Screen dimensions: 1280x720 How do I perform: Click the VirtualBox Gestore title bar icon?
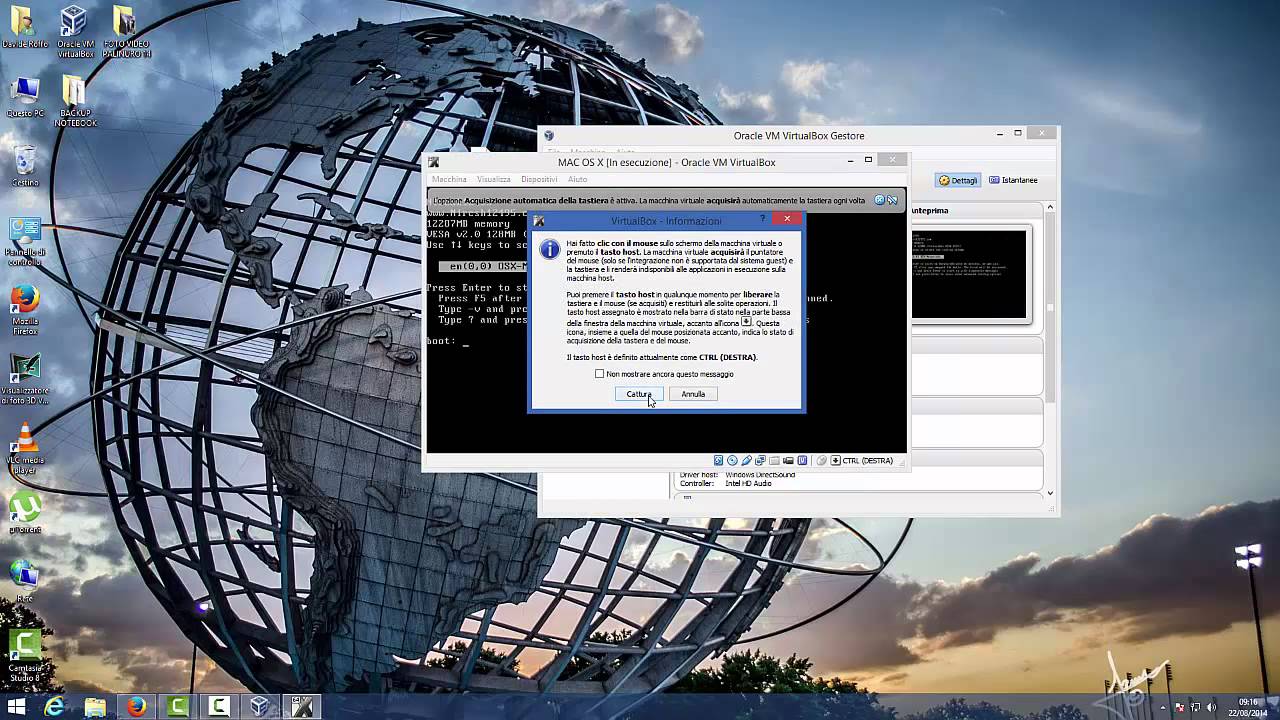point(548,136)
